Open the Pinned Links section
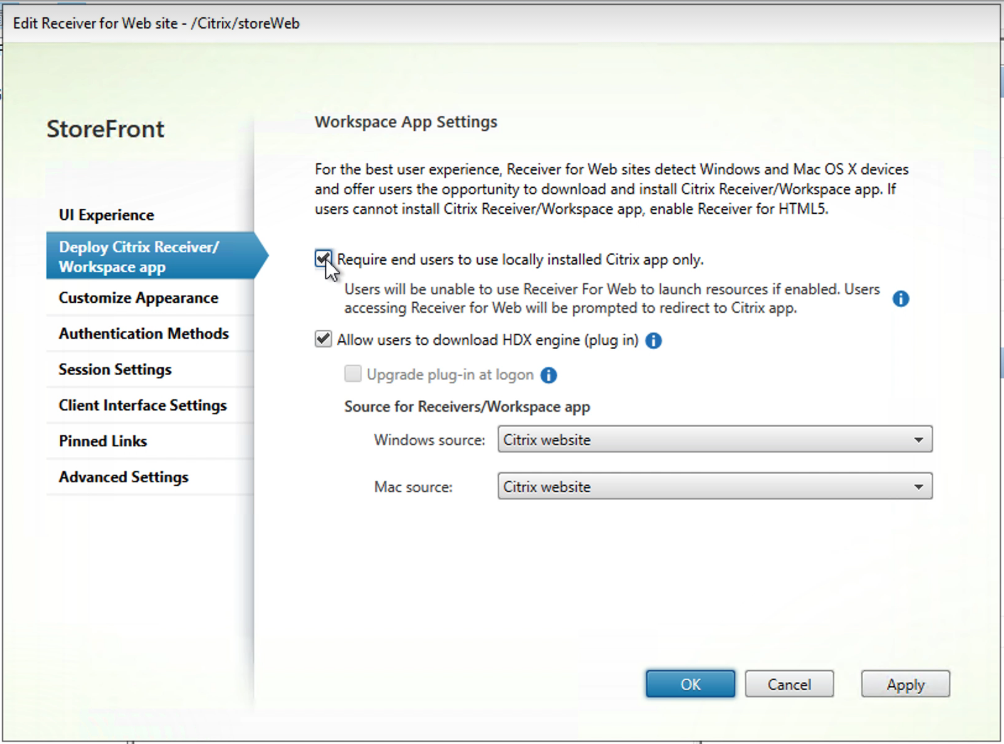Image resolution: width=1004 pixels, height=744 pixels. point(103,442)
